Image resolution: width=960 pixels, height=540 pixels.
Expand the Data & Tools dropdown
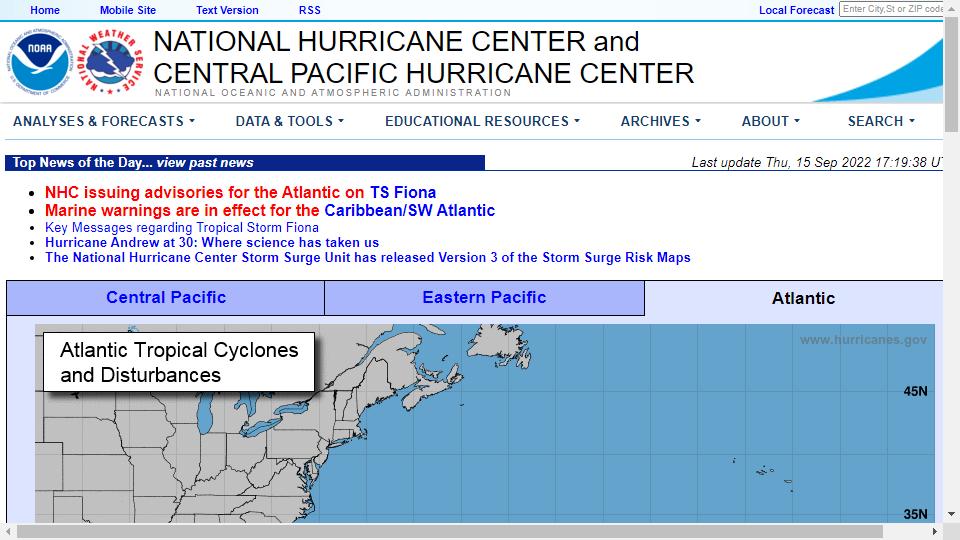pos(290,121)
